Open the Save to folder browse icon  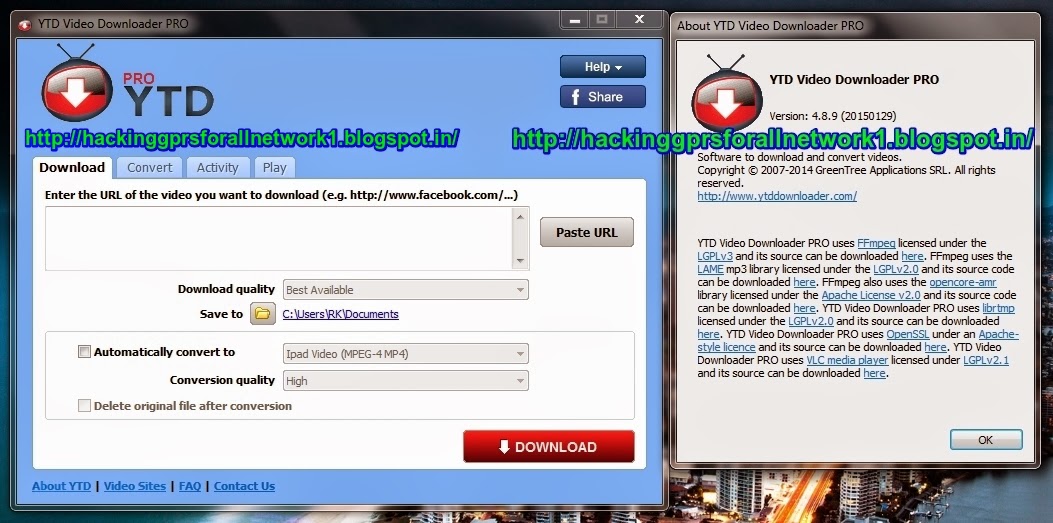(x=263, y=314)
